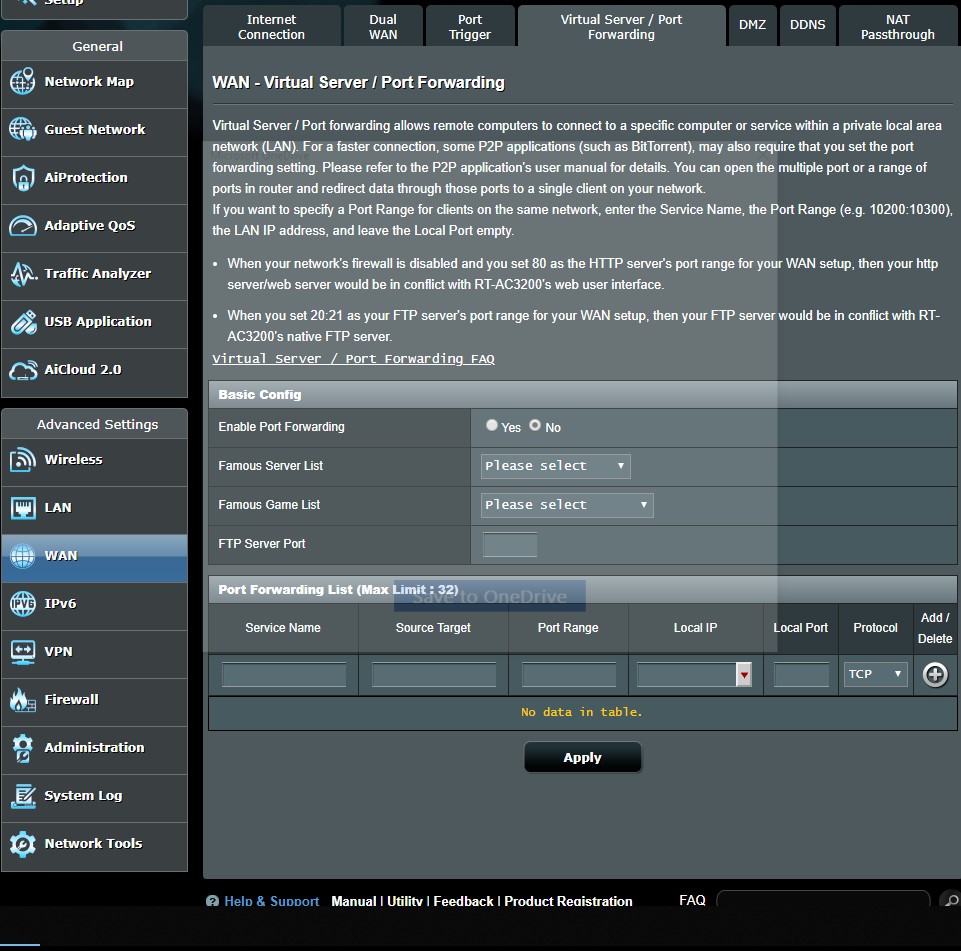Click the add entry plus icon
This screenshot has height=951, width=961.
(x=934, y=675)
